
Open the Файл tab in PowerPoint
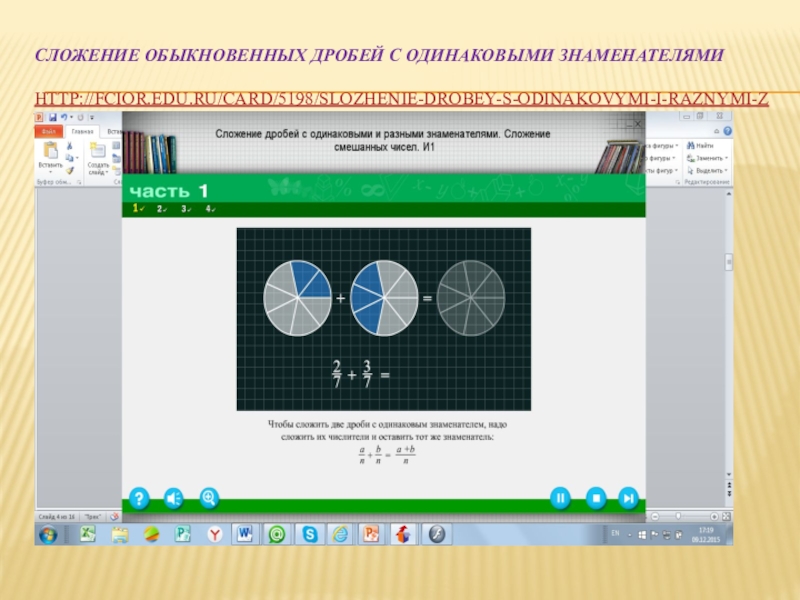(x=48, y=132)
